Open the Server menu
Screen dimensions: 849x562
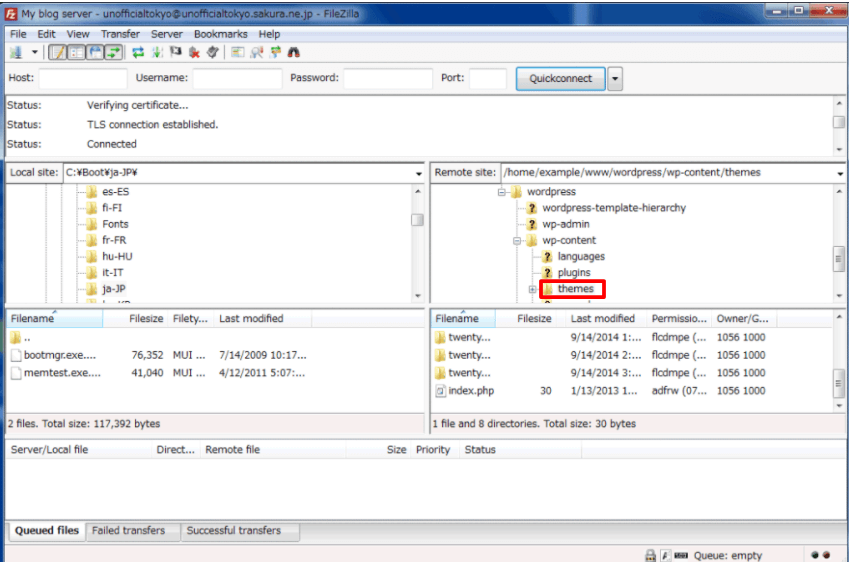pos(166,34)
